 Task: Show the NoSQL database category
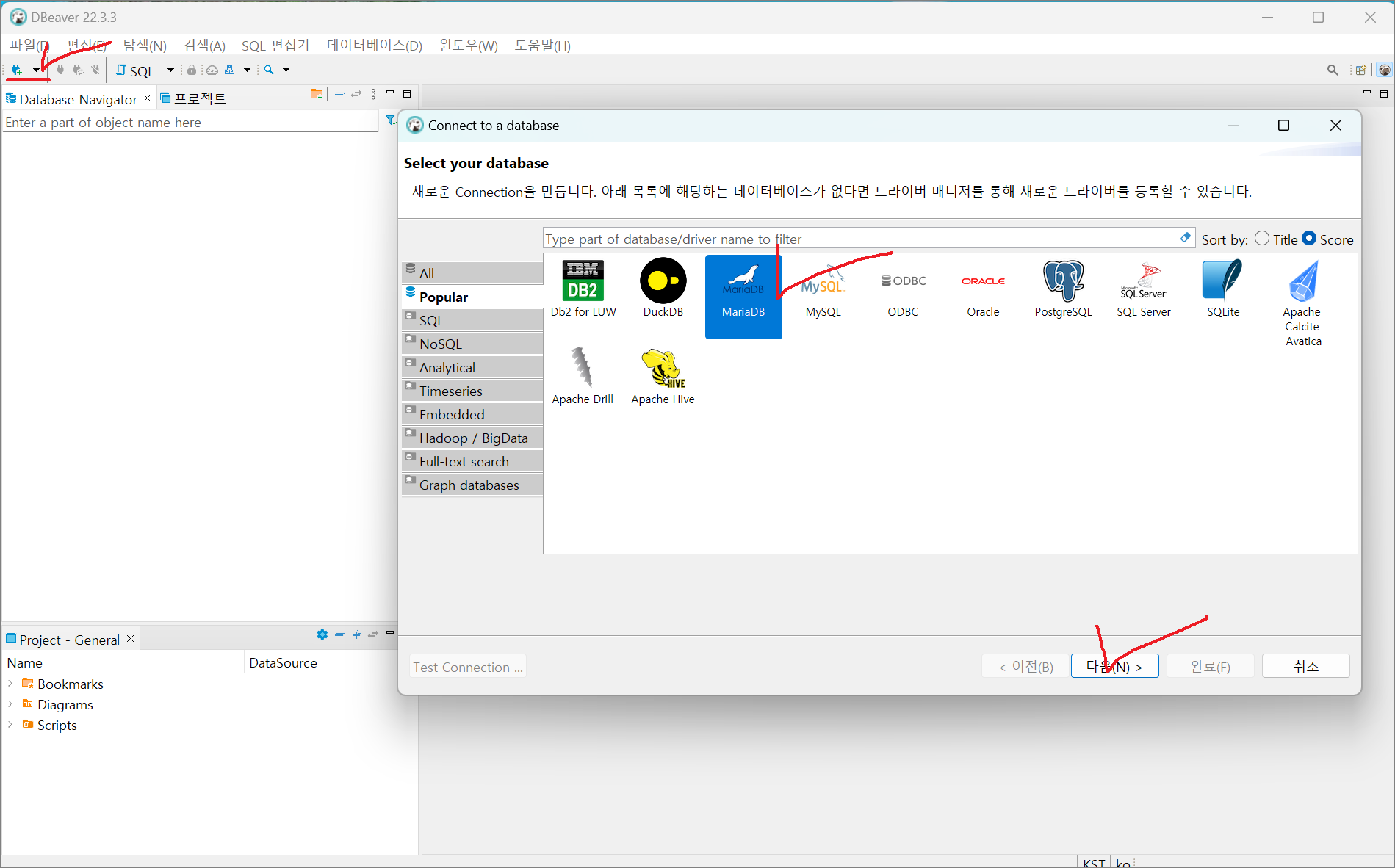point(472,344)
